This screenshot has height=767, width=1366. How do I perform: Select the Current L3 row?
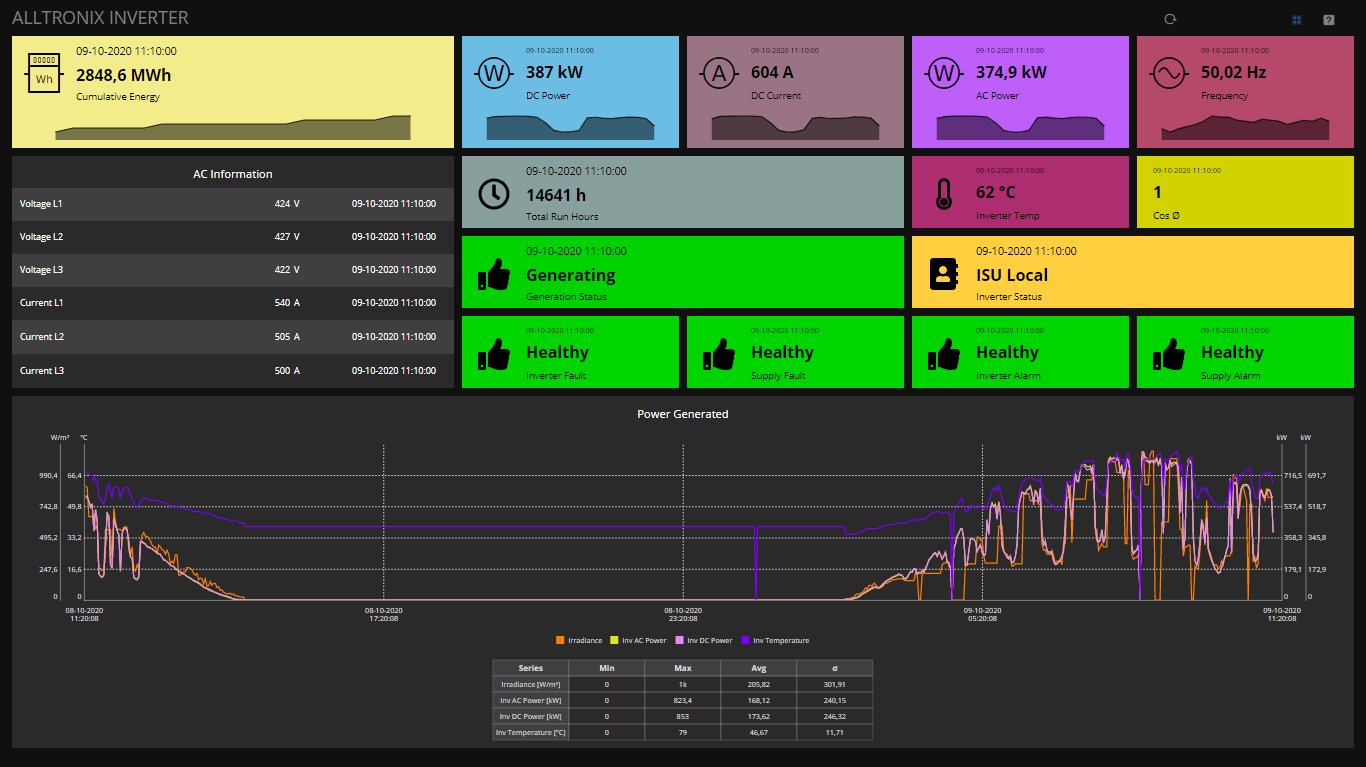(x=233, y=371)
